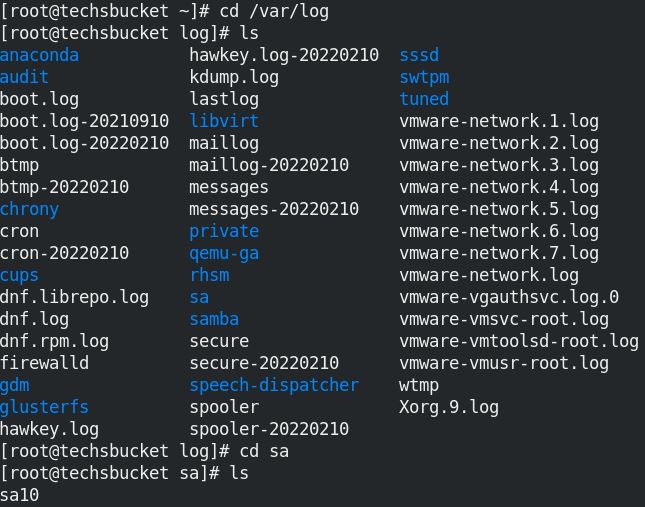Select the samba directory entry
Viewport: 645px width, 507px height.
(214, 319)
